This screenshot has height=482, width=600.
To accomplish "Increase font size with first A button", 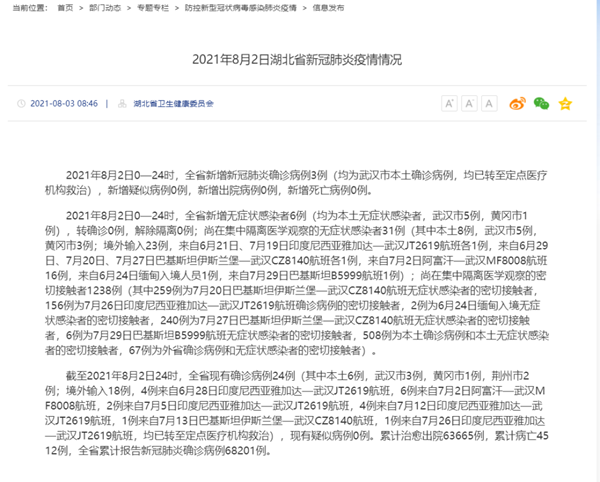I will coord(449,103).
